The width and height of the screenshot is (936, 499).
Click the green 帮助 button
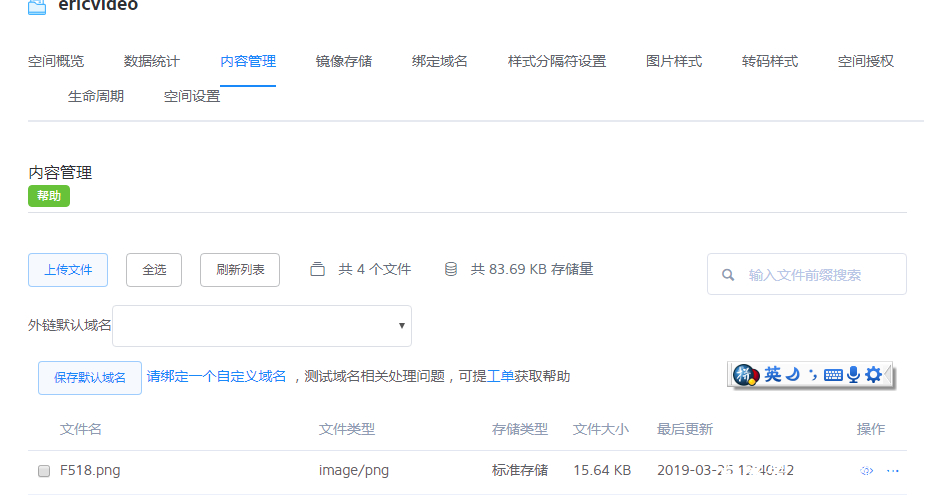coord(49,196)
